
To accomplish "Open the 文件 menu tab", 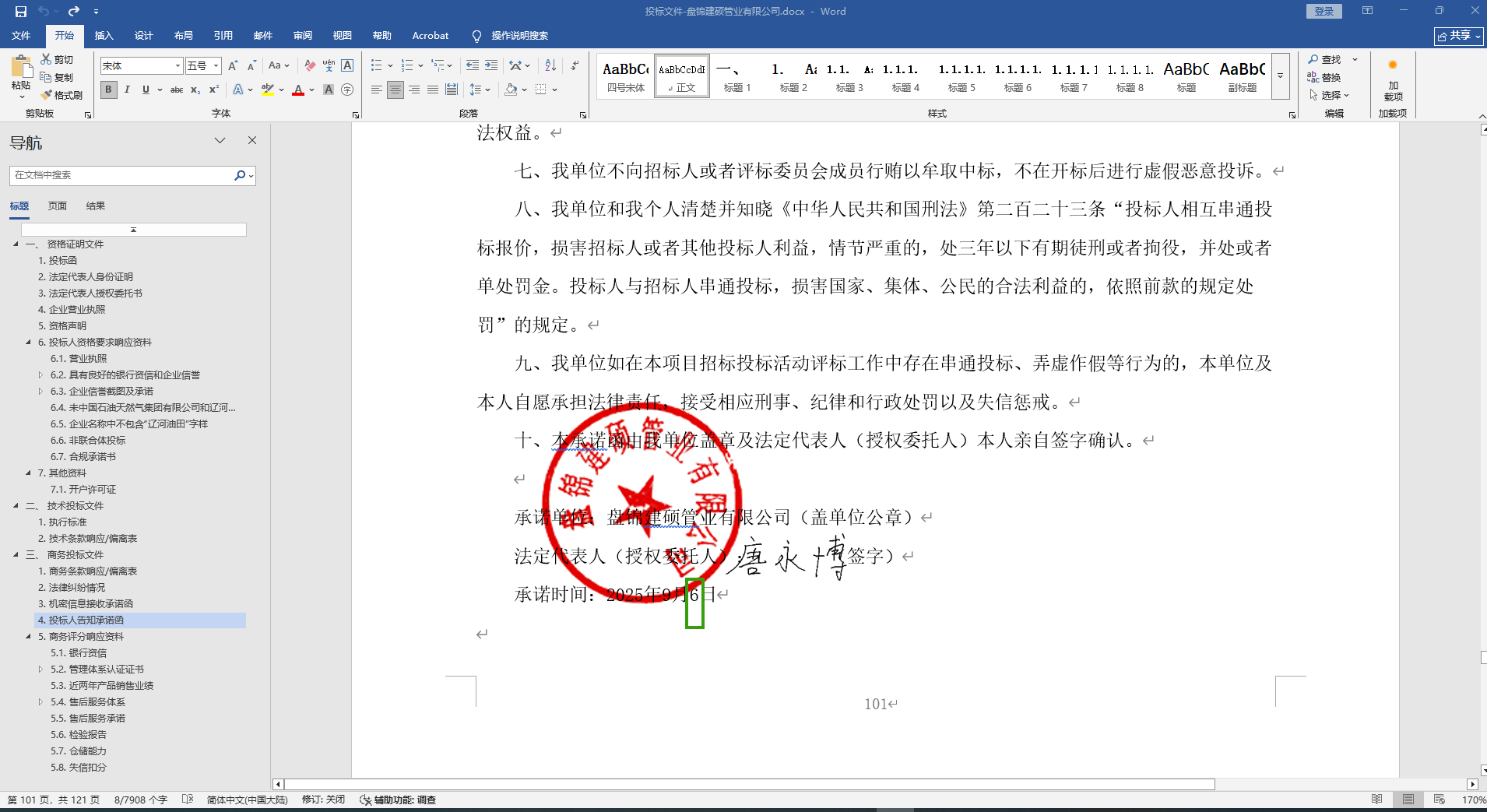I will (21, 35).
